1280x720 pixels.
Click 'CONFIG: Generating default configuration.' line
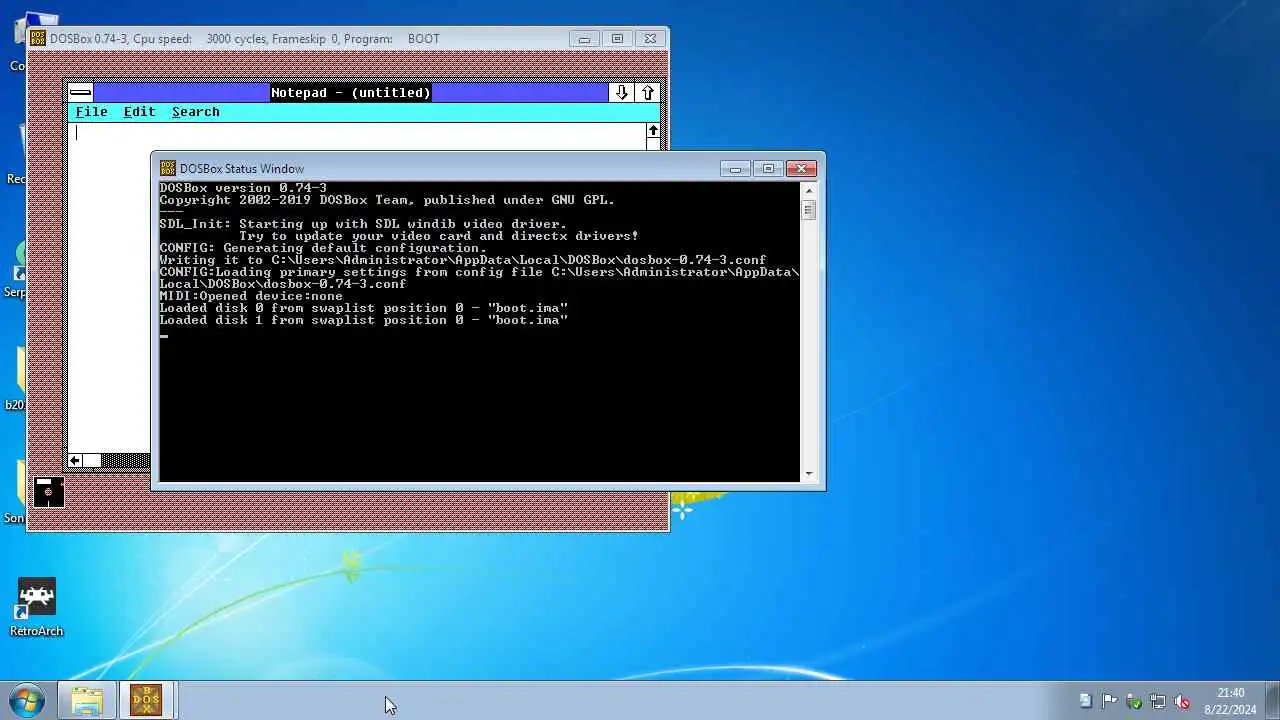tap(322, 248)
